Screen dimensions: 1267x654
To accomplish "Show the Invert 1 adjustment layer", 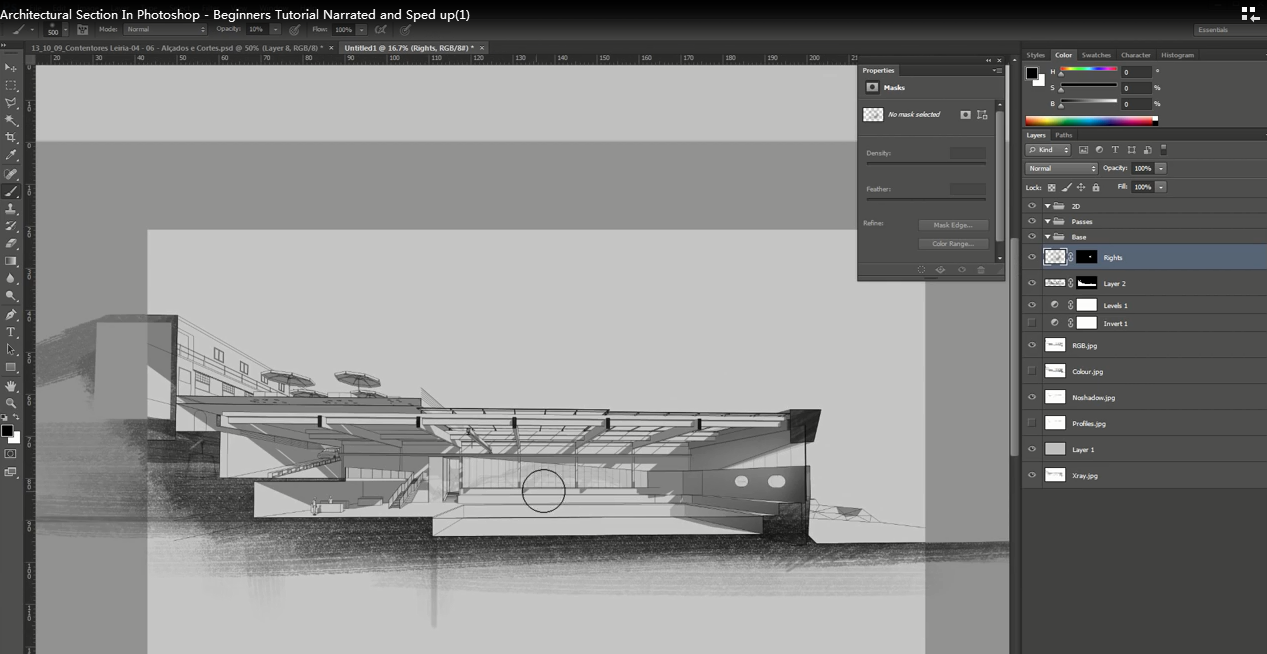I will (x=1032, y=323).
